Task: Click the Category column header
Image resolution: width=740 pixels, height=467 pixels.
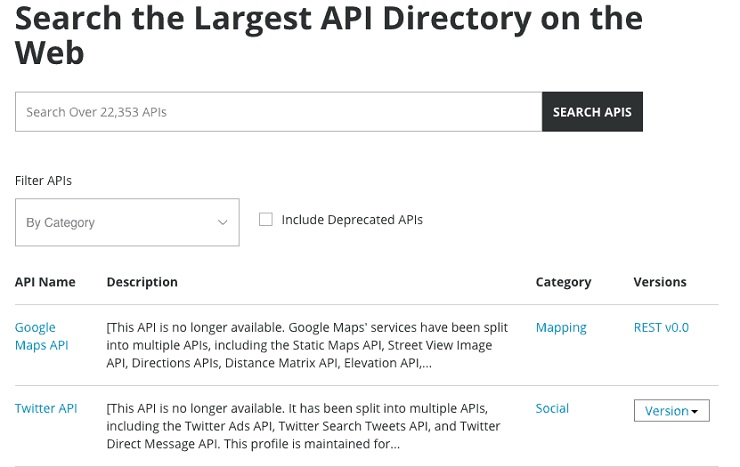Action: pos(563,282)
